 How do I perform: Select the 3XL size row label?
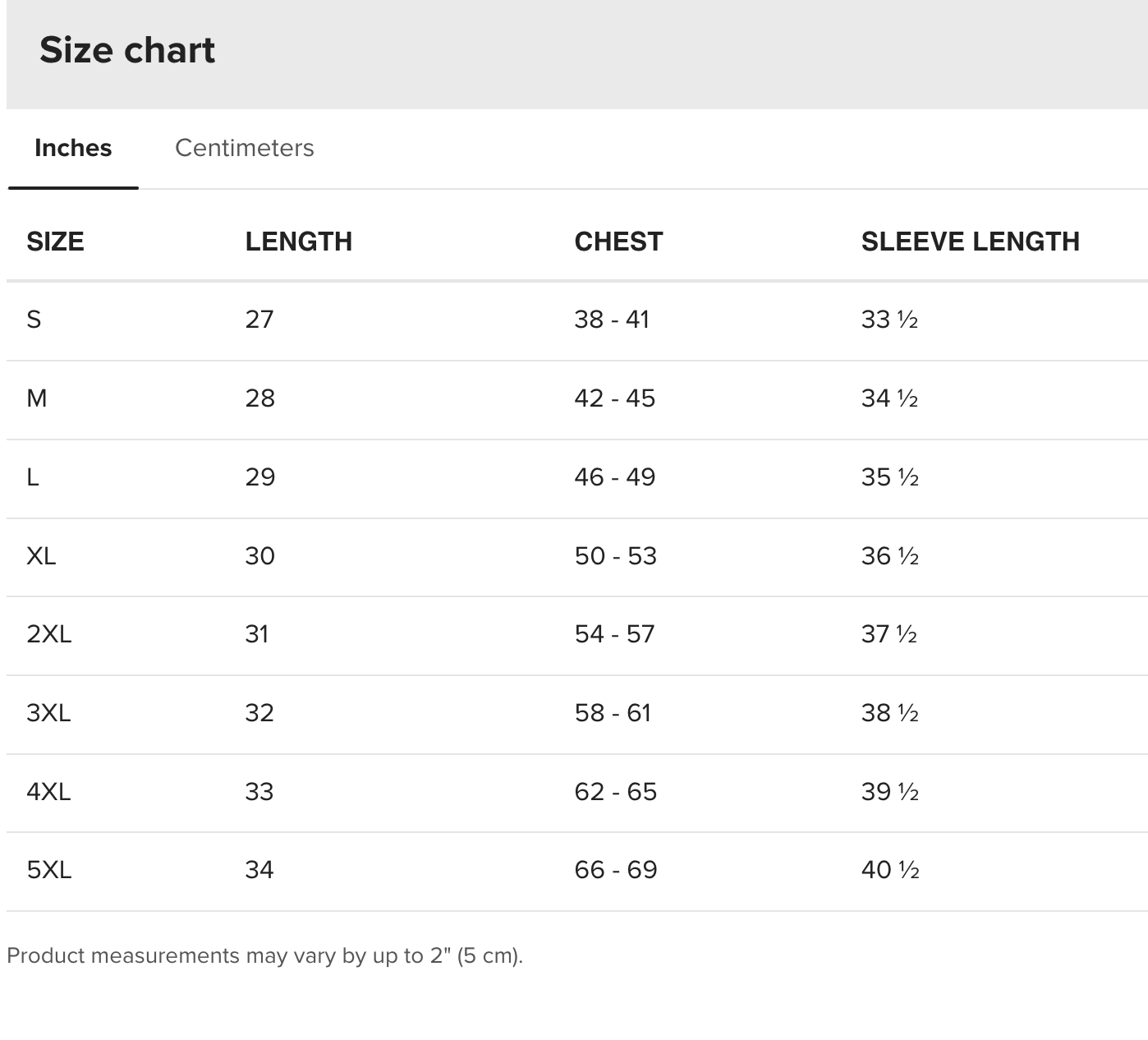tap(48, 713)
